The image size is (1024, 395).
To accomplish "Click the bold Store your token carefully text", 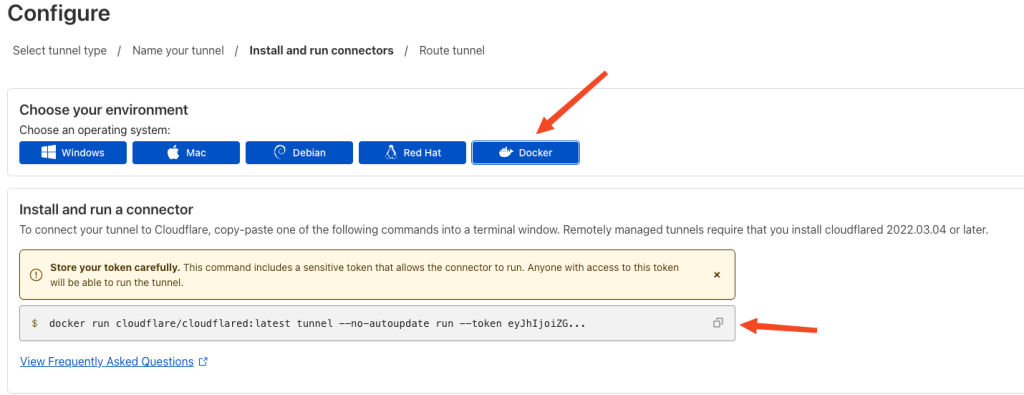I will click(115, 268).
